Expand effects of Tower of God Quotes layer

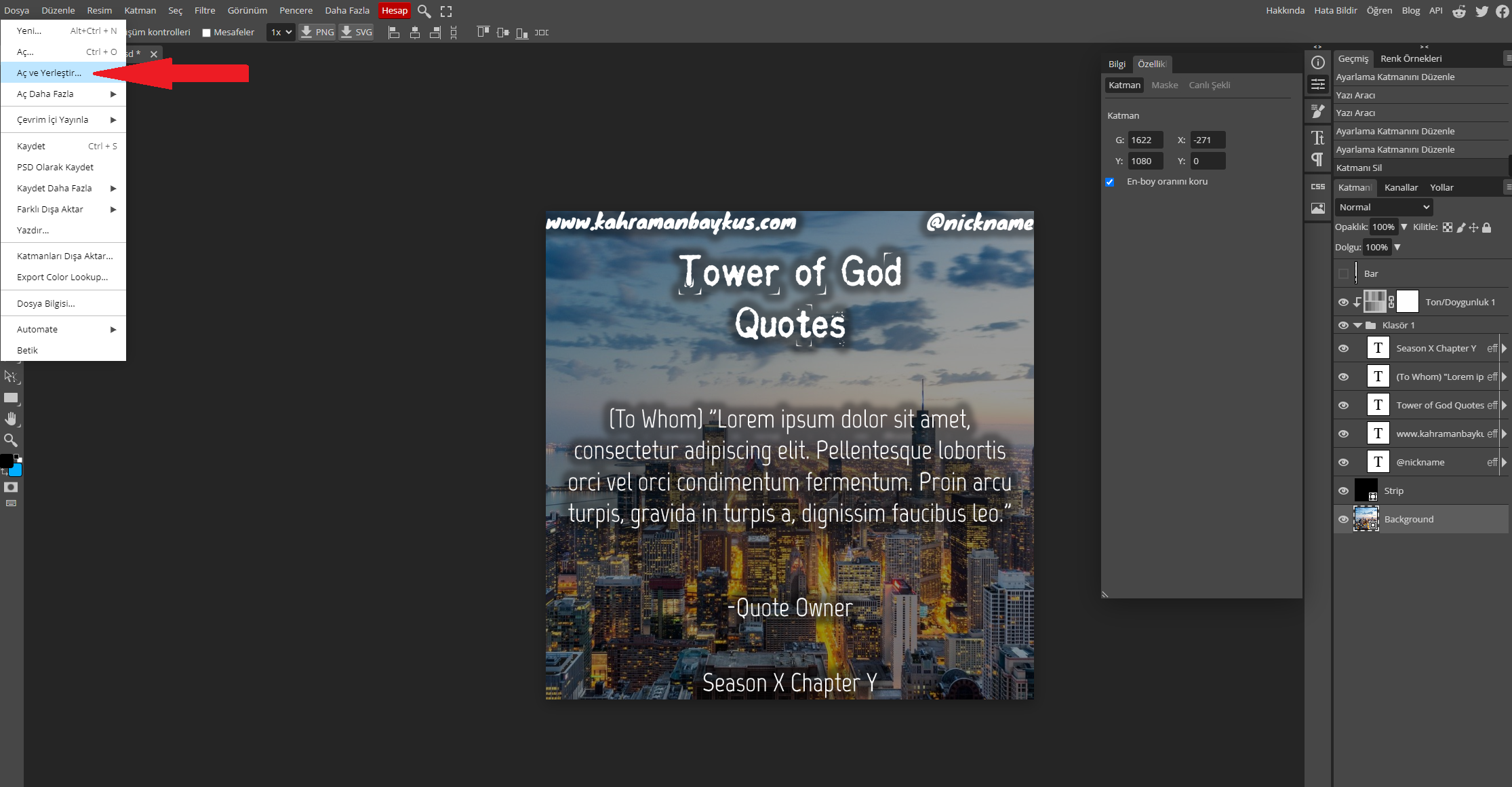[x=1503, y=405]
